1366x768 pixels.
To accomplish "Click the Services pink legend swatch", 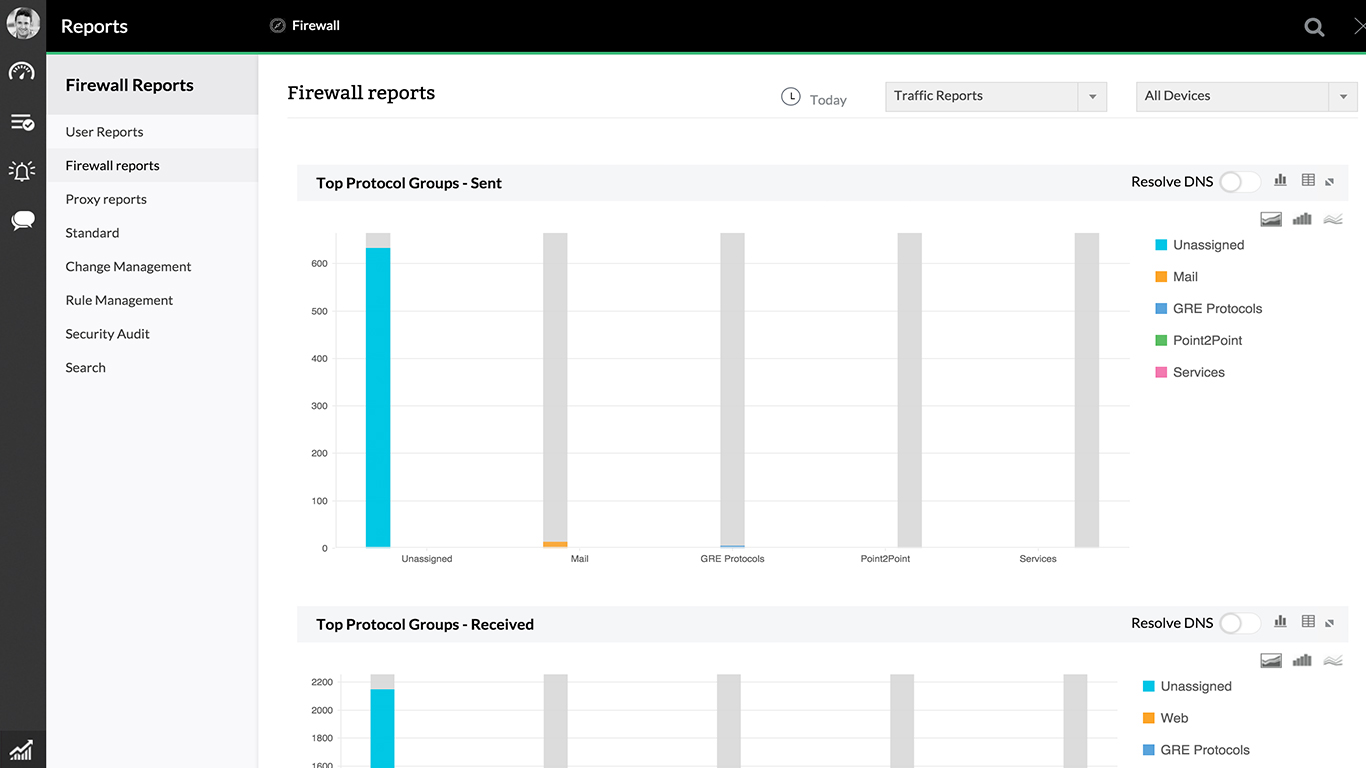I will click(1161, 373).
